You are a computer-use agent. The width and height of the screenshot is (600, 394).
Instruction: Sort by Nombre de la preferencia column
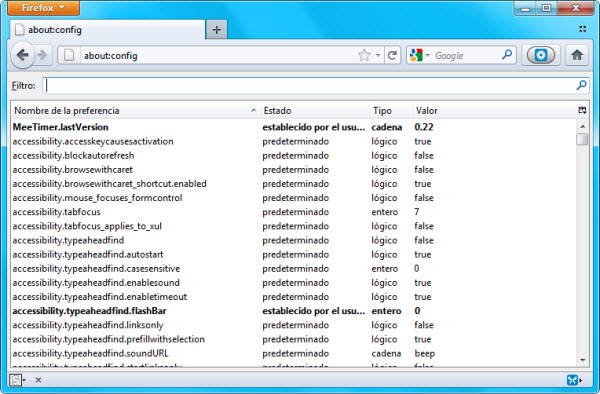pos(135,111)
